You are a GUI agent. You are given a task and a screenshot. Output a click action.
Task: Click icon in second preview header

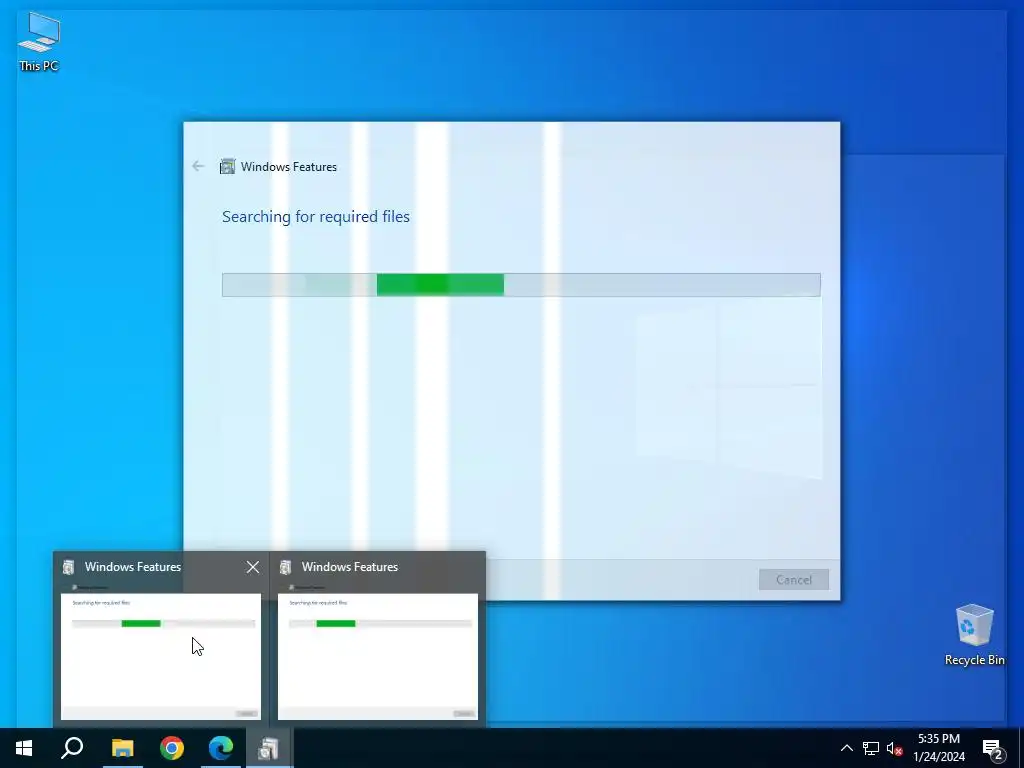point(285,567)
